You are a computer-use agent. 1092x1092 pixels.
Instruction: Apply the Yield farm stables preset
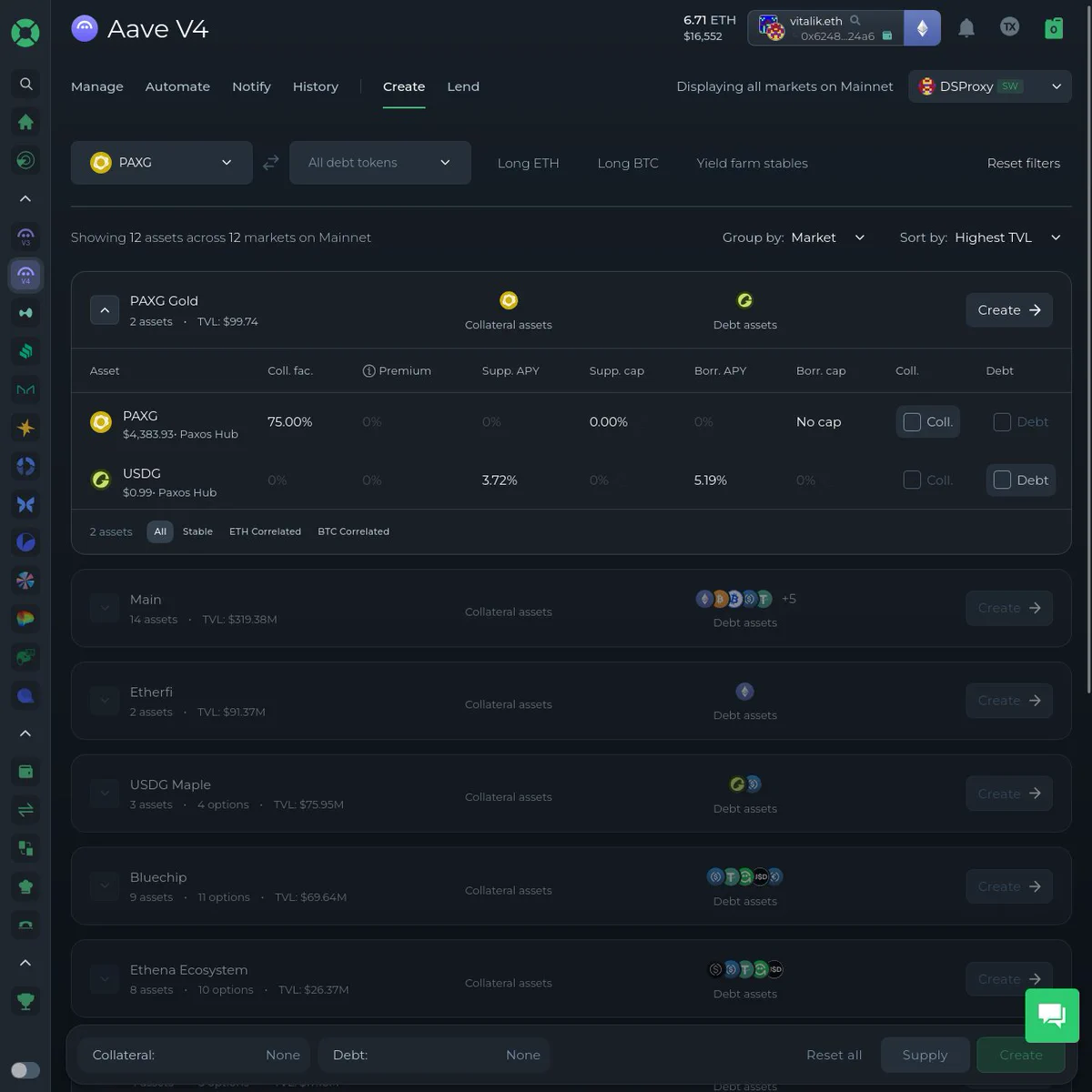752,163
